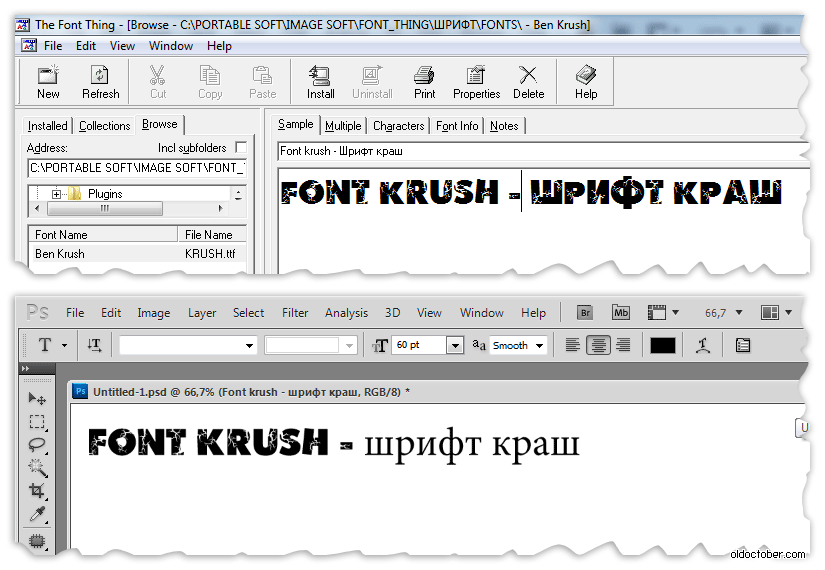Viewport: 825px width, 570px height.
Task: Open the 60 pt font size dropdown
Action: click(x=455, y=345)
